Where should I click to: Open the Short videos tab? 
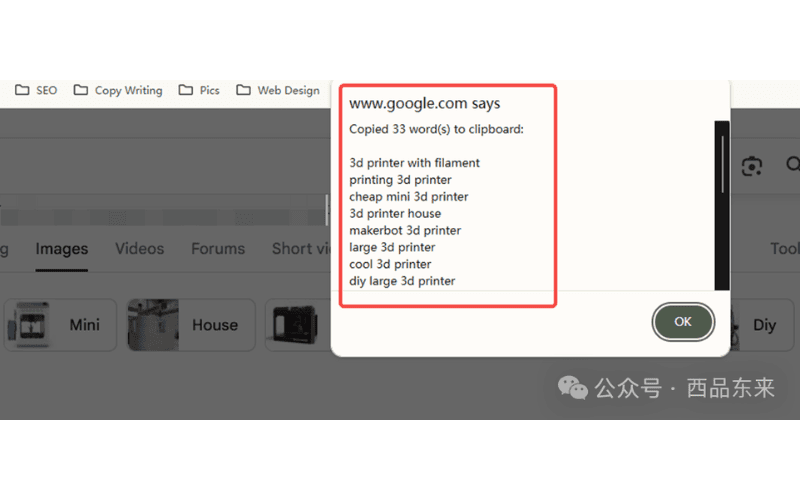[302, 248]
